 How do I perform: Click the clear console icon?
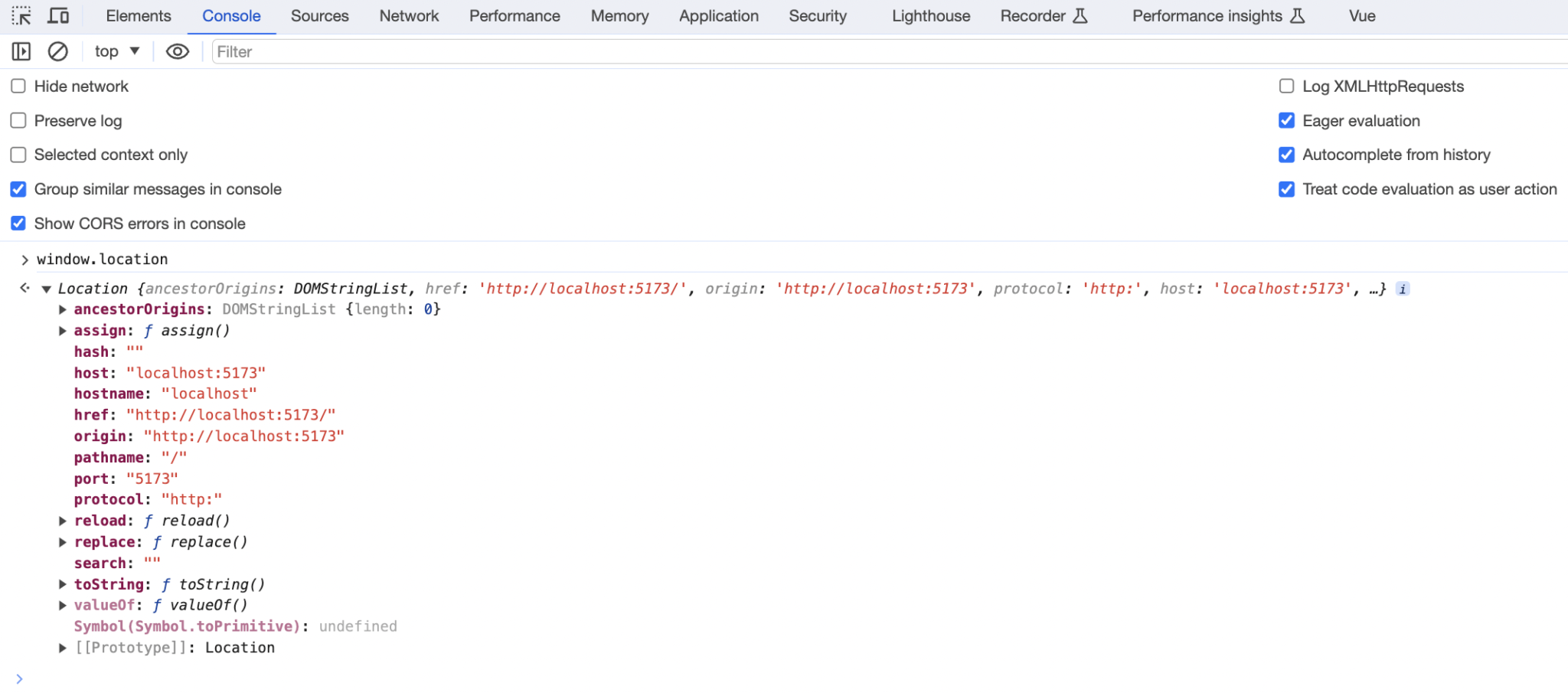[x=58, y=51]
